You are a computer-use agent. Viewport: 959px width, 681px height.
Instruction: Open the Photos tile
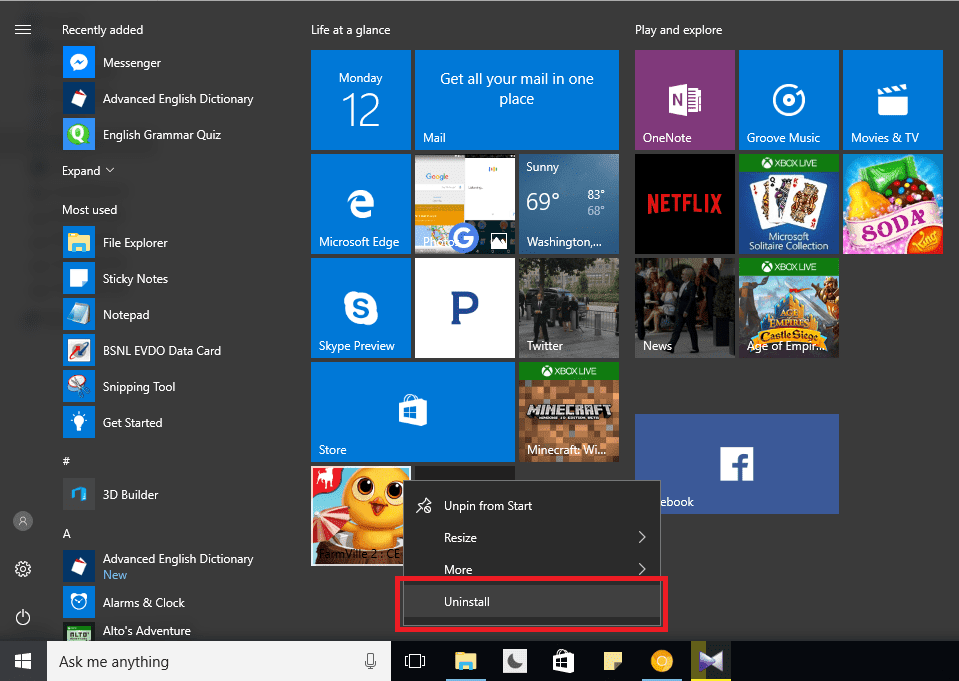(x=465, y=204)
